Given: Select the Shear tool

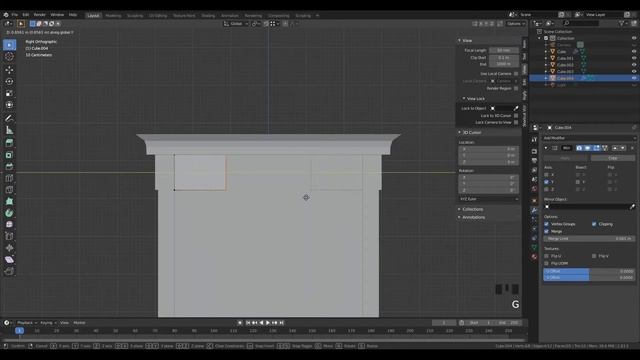Looking at the screenshot, I should pos(9,260).
